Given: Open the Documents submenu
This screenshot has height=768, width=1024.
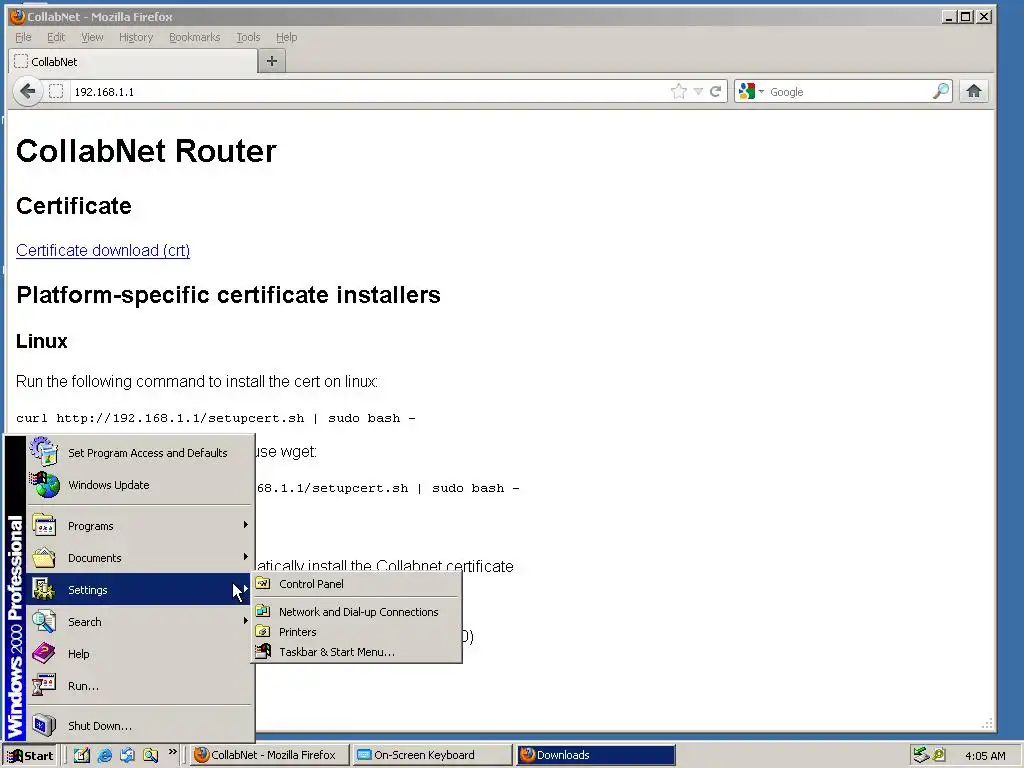Looking at the screenshot, I should pyautogui.click(x=139, y=558).
